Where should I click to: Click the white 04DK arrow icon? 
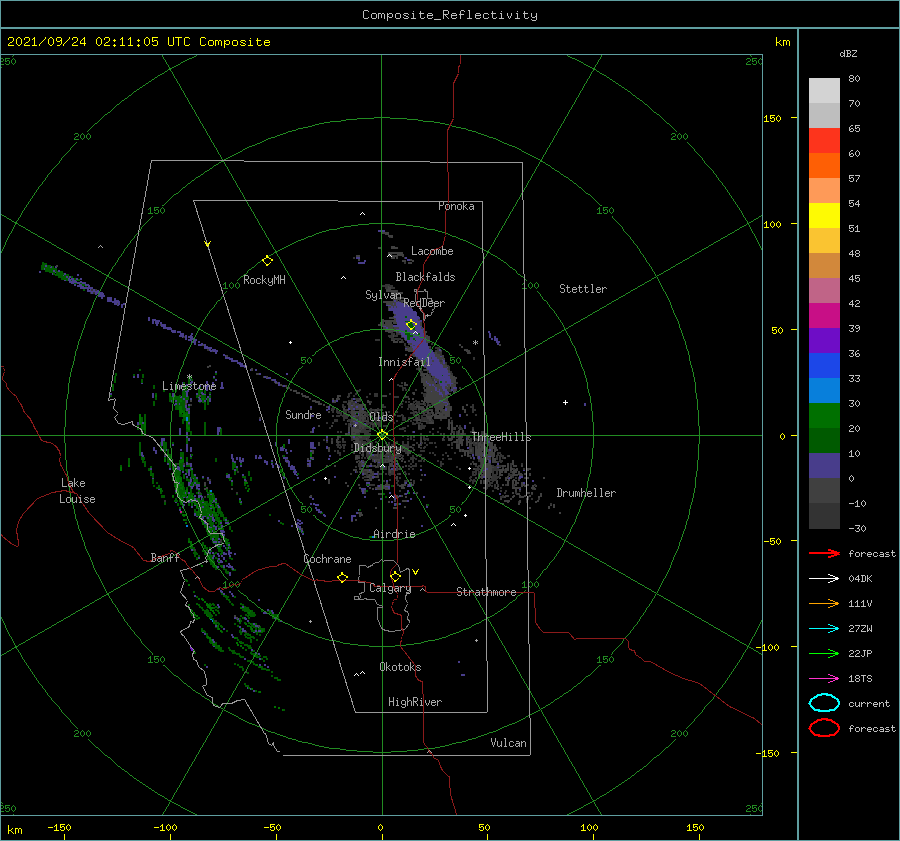pos(824,578)
